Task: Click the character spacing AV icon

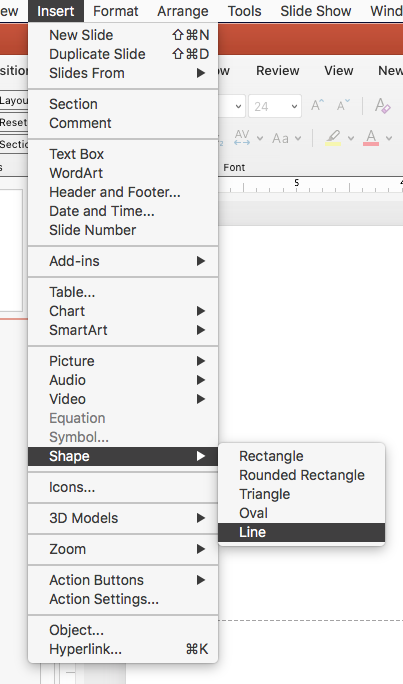Action: click(242, 138)
